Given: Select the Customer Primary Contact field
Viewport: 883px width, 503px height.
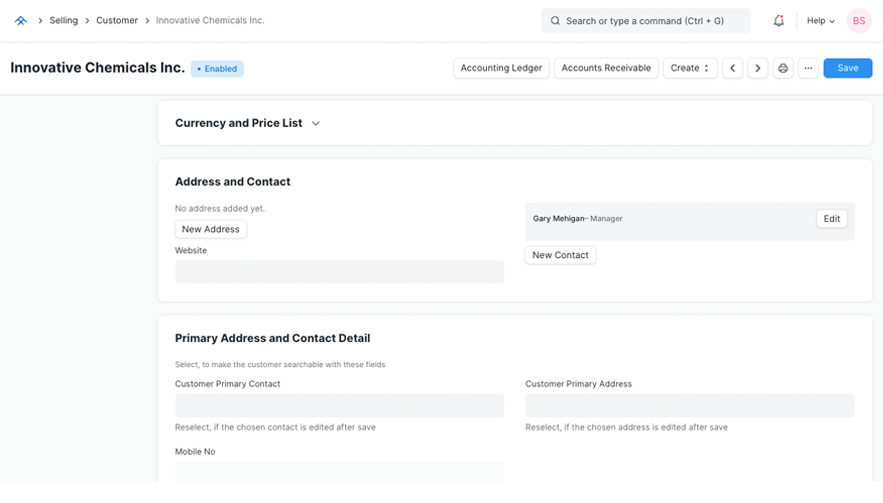Looking at the screenshot, I should coord(339,405).
